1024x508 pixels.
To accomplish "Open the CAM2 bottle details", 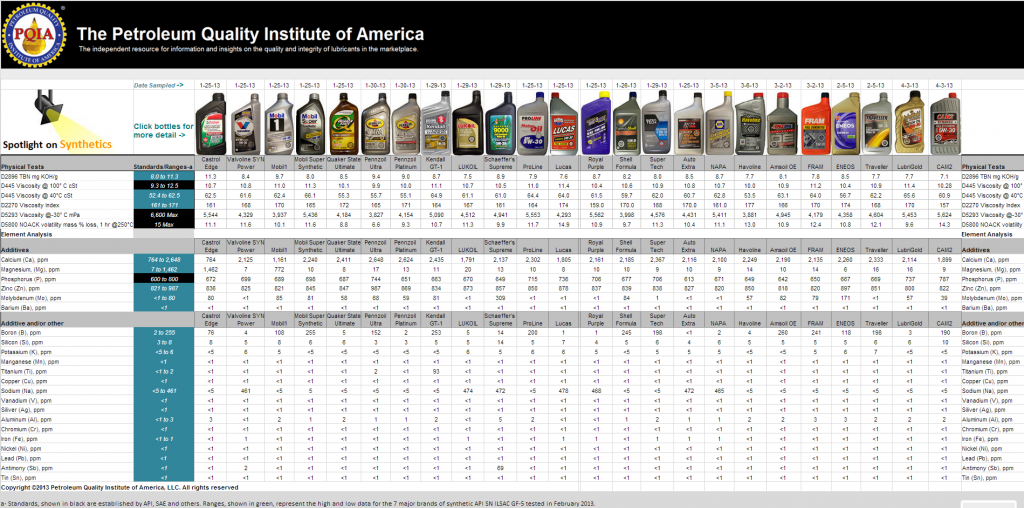I will click(943, 123).
